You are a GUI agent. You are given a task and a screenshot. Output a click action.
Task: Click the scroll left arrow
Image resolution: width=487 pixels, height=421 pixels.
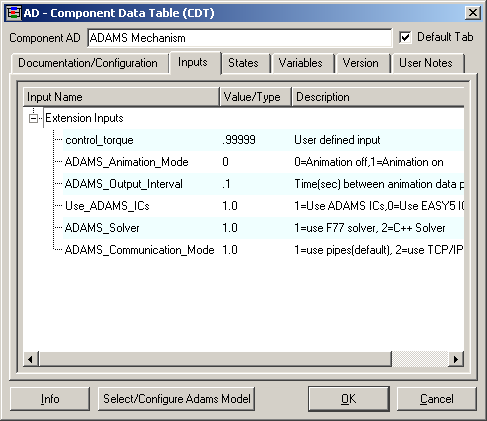click(x=31, y=359)
